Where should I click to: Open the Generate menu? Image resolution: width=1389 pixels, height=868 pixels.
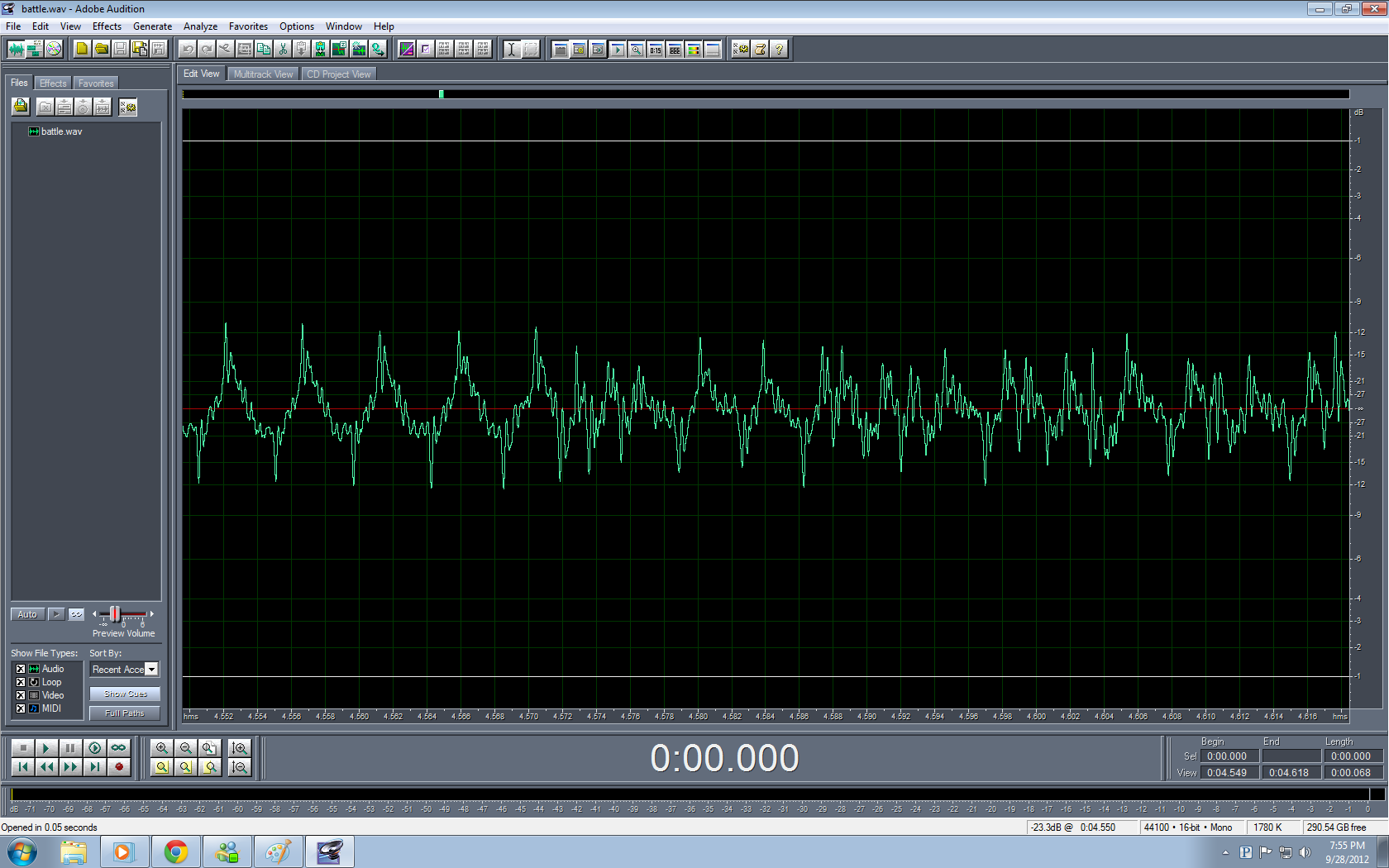pos(153,26)
